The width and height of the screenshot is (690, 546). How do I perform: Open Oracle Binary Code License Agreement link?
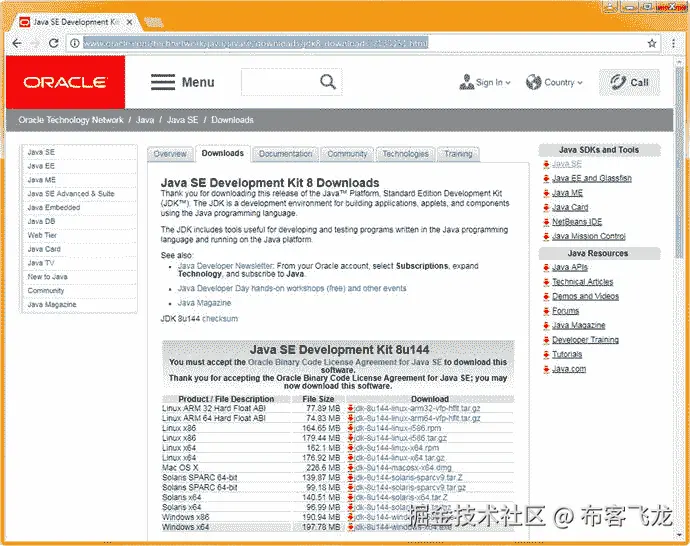(x=345, y=362)
